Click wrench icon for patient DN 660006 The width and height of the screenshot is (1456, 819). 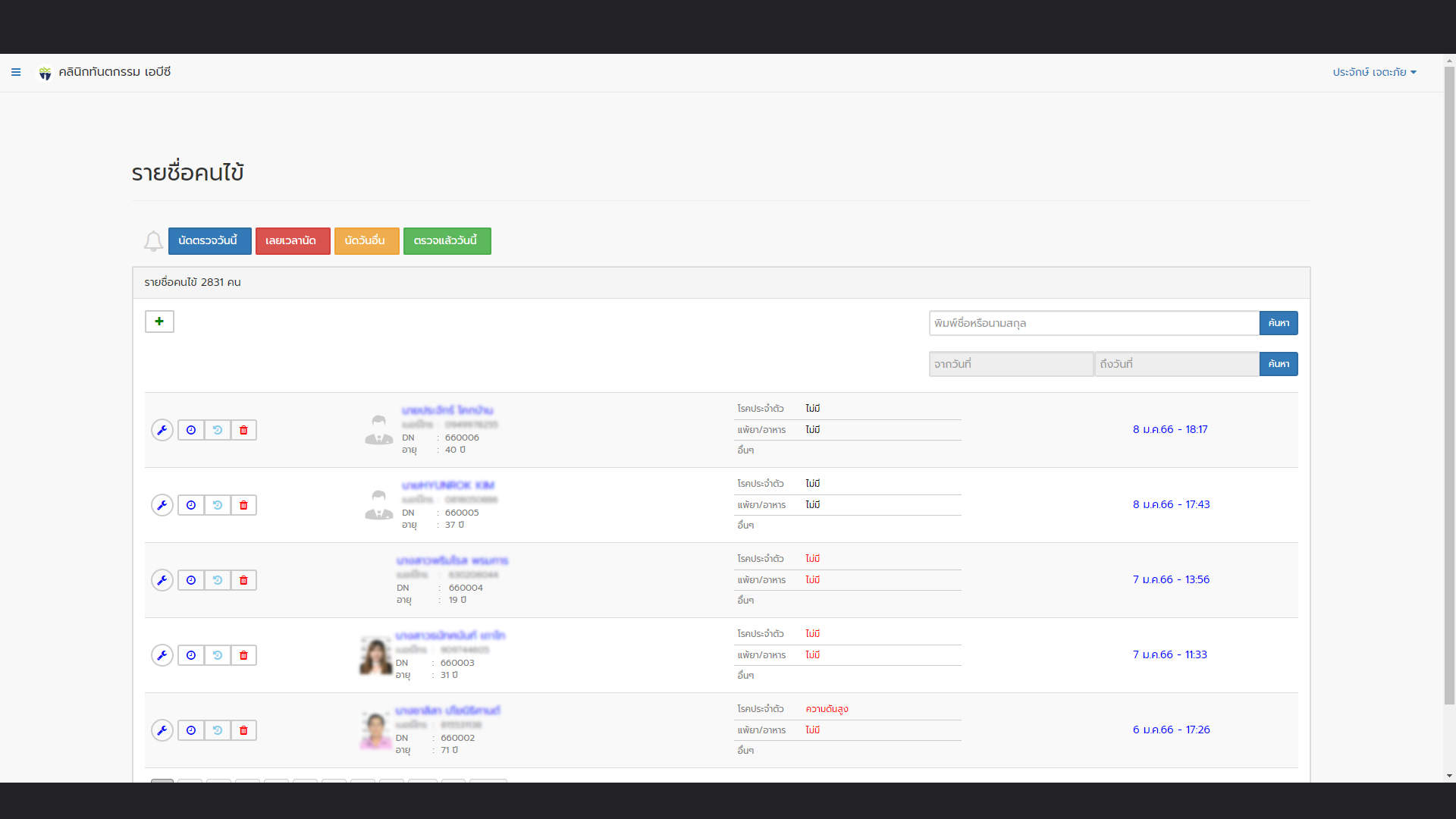point(162,430)
